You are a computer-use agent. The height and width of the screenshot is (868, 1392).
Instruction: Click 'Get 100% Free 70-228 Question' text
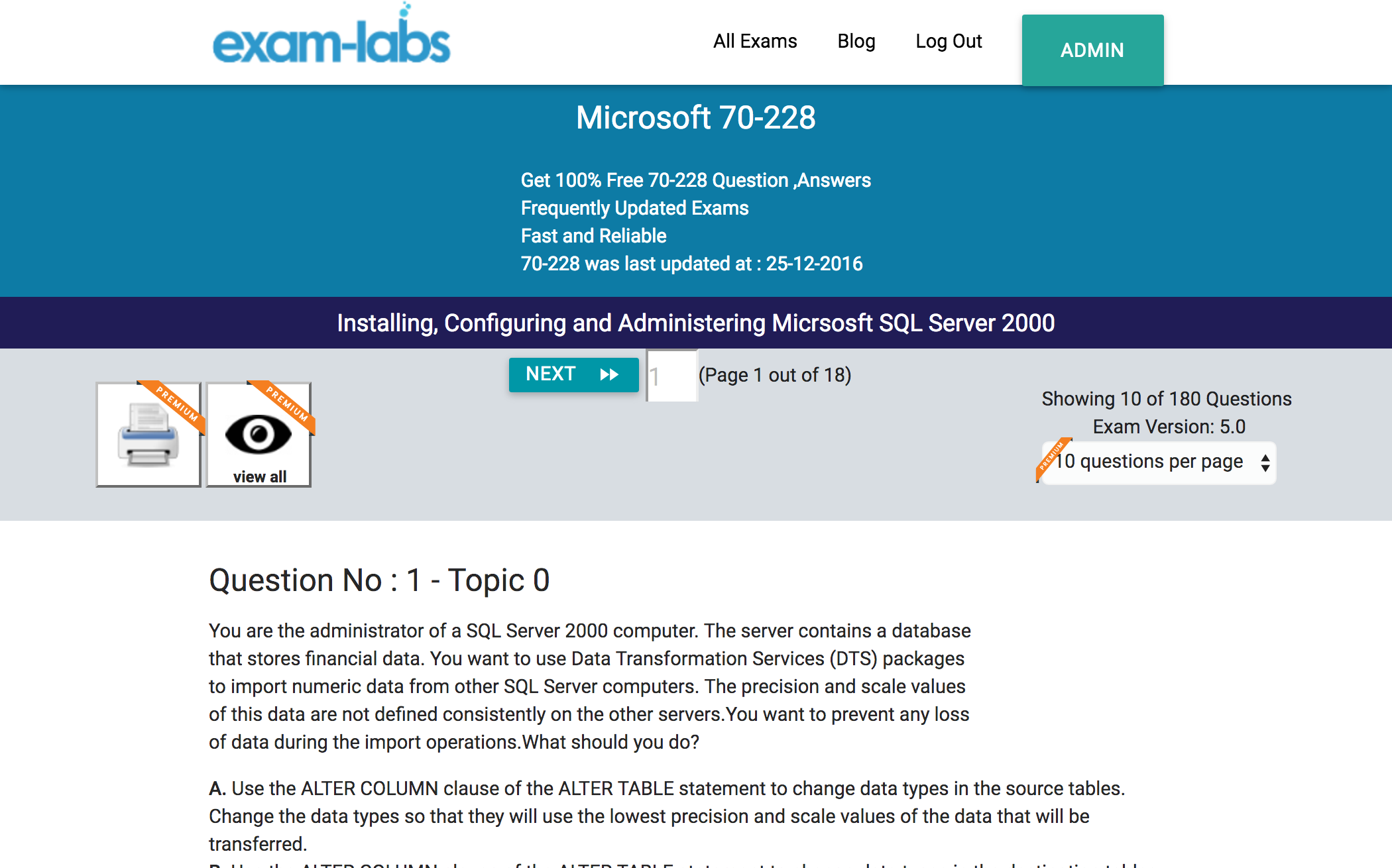pyautogui.click(x=695, y=180)
